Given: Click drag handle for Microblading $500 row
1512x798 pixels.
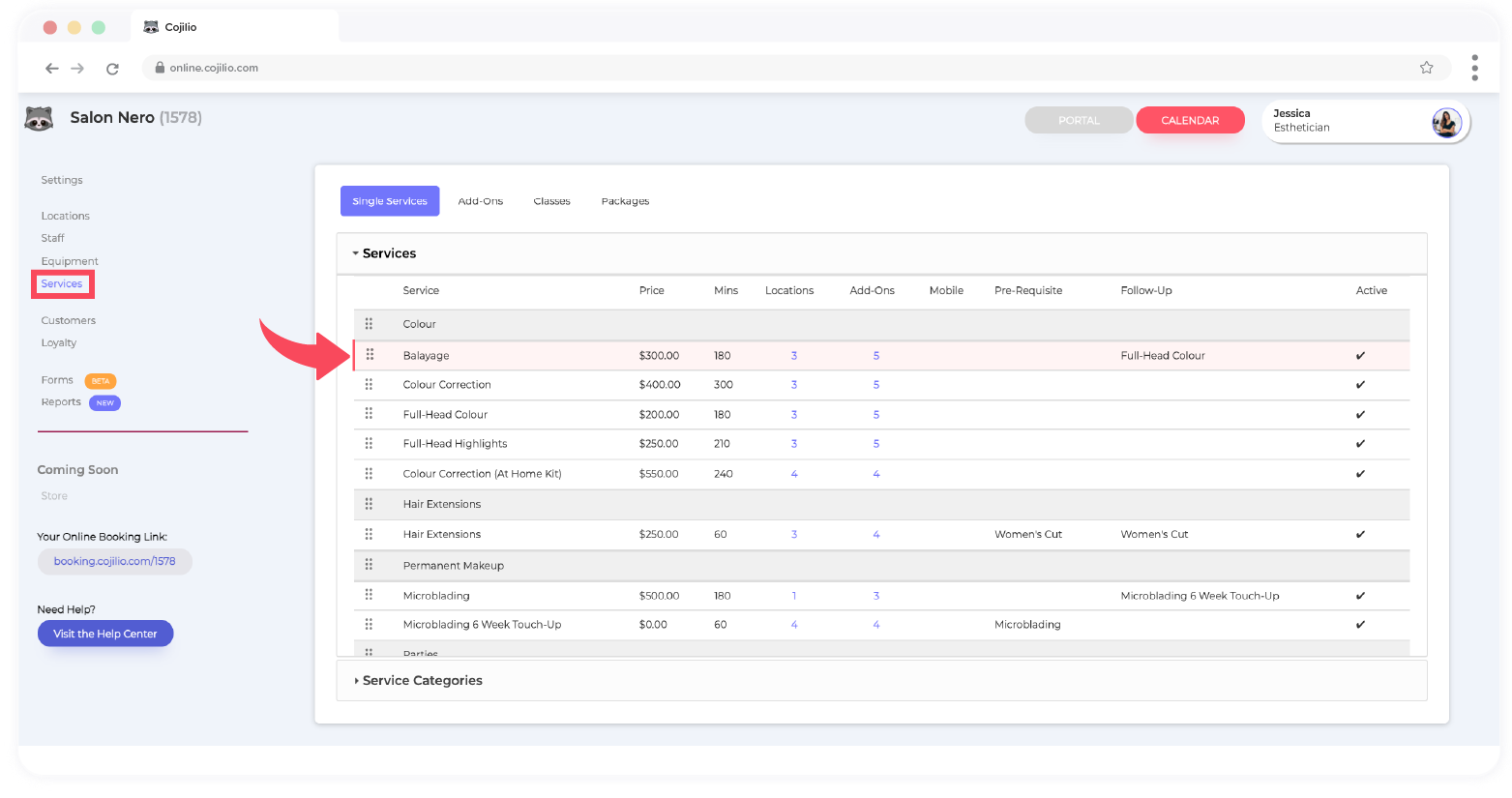Looking at the screenshot, I should pos(369,595).
